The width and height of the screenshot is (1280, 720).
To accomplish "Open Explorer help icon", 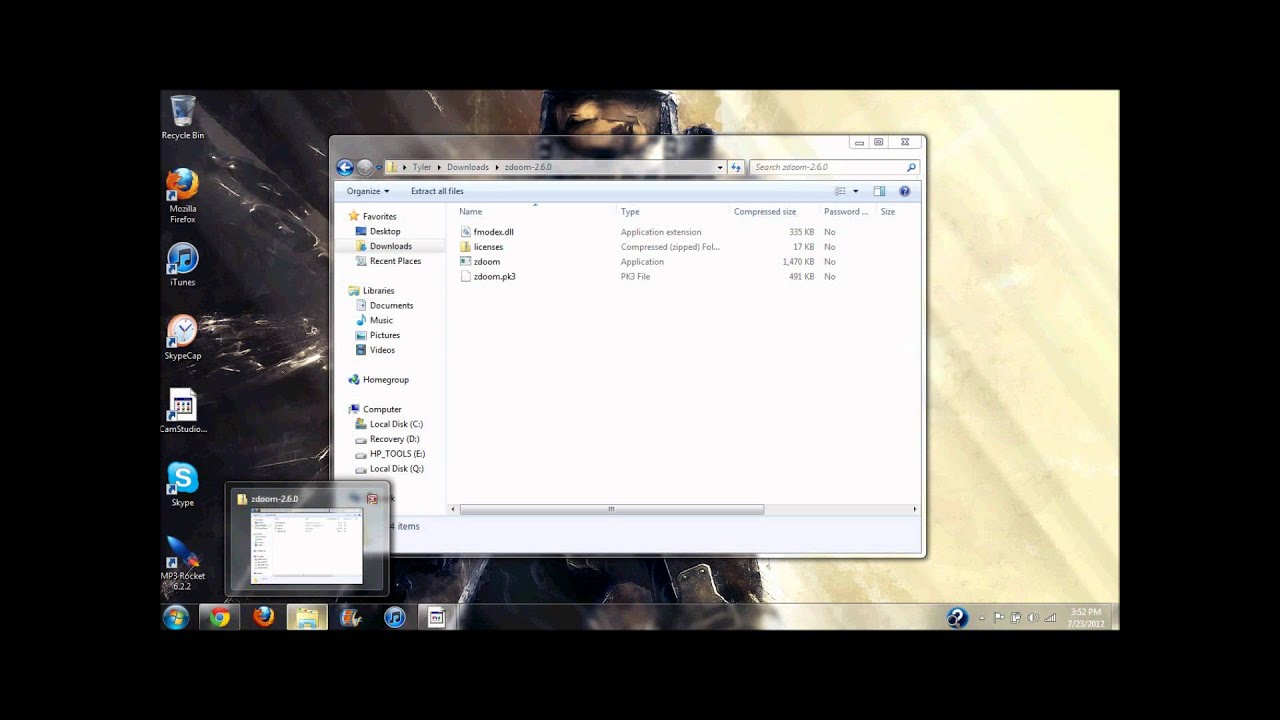I will pos(905,191).
